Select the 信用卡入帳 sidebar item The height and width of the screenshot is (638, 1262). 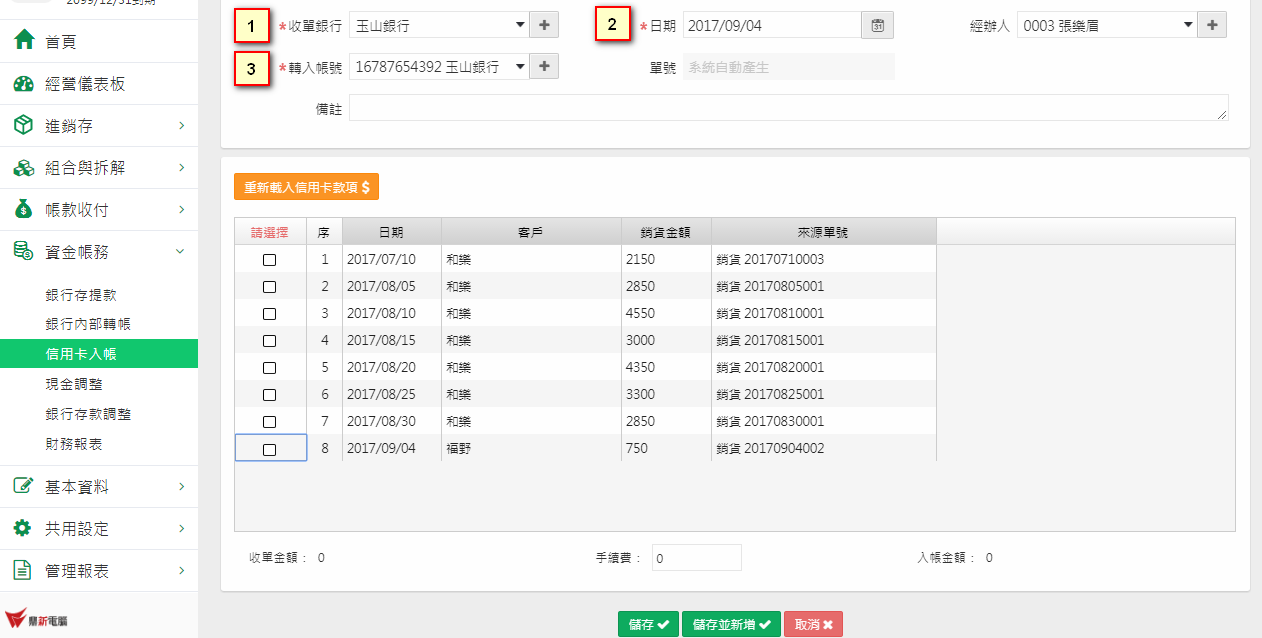(x=99, y=354)
